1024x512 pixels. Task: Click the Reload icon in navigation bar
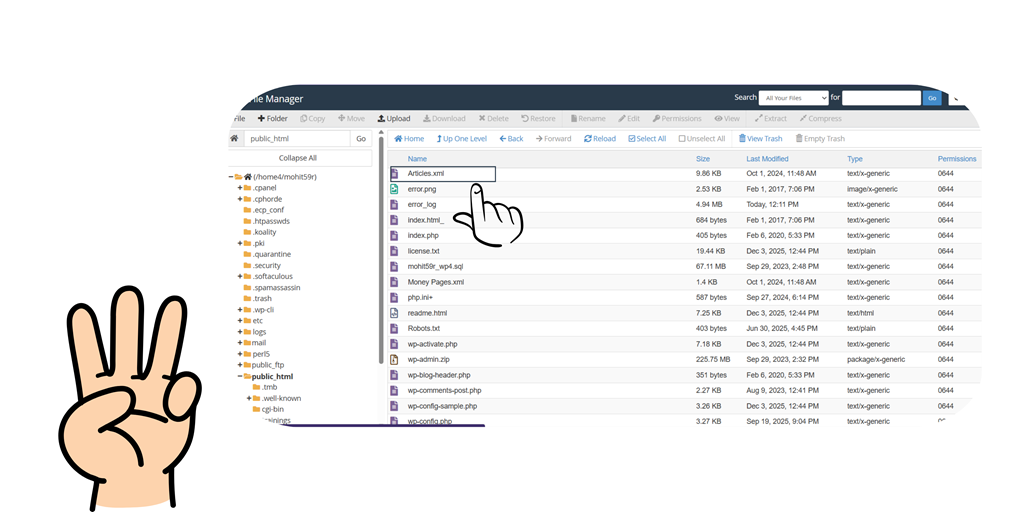pyautogui.click(x=588, y=139)
